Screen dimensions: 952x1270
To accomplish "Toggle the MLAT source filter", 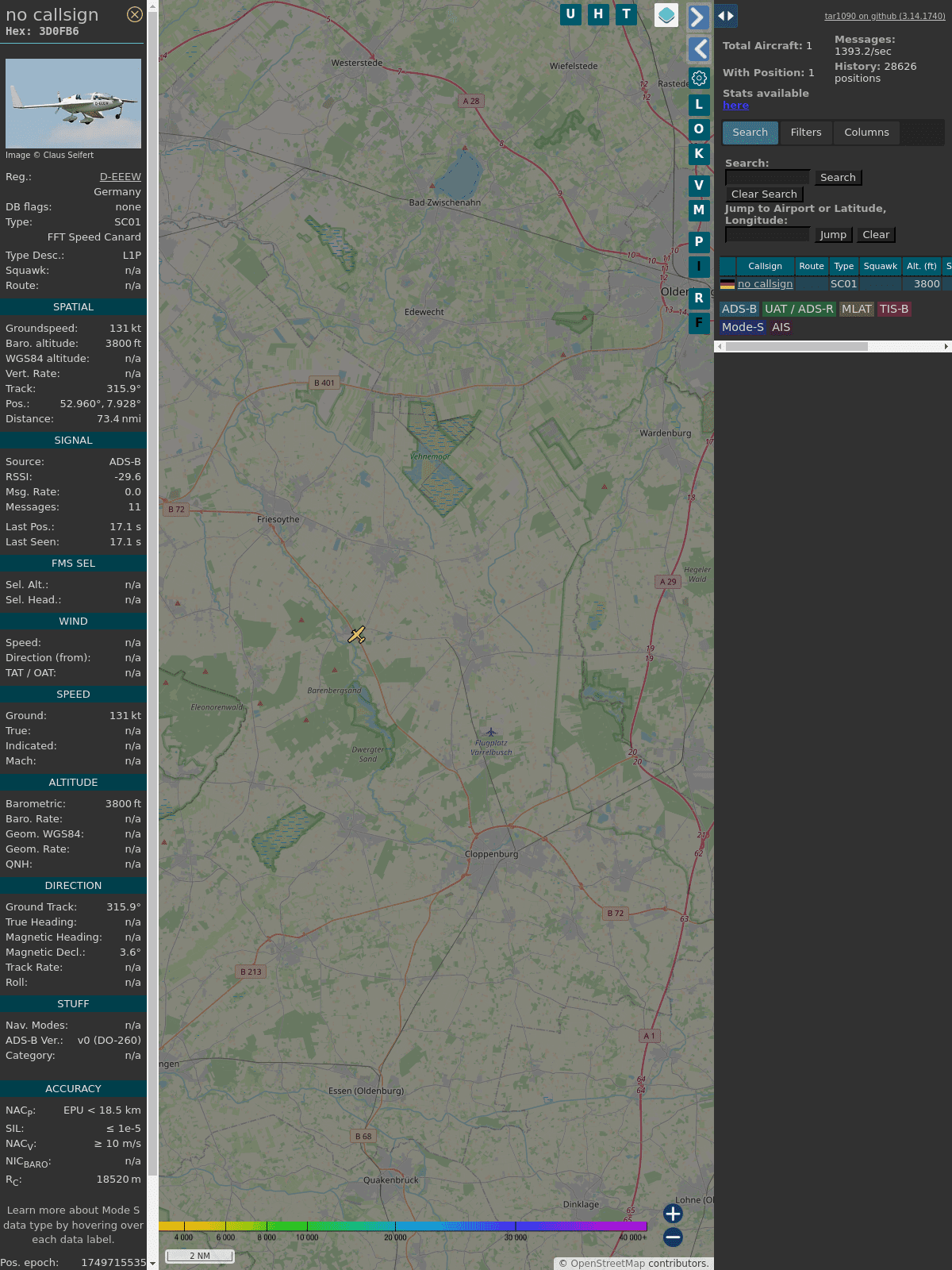I will click(x=856, y=309).
